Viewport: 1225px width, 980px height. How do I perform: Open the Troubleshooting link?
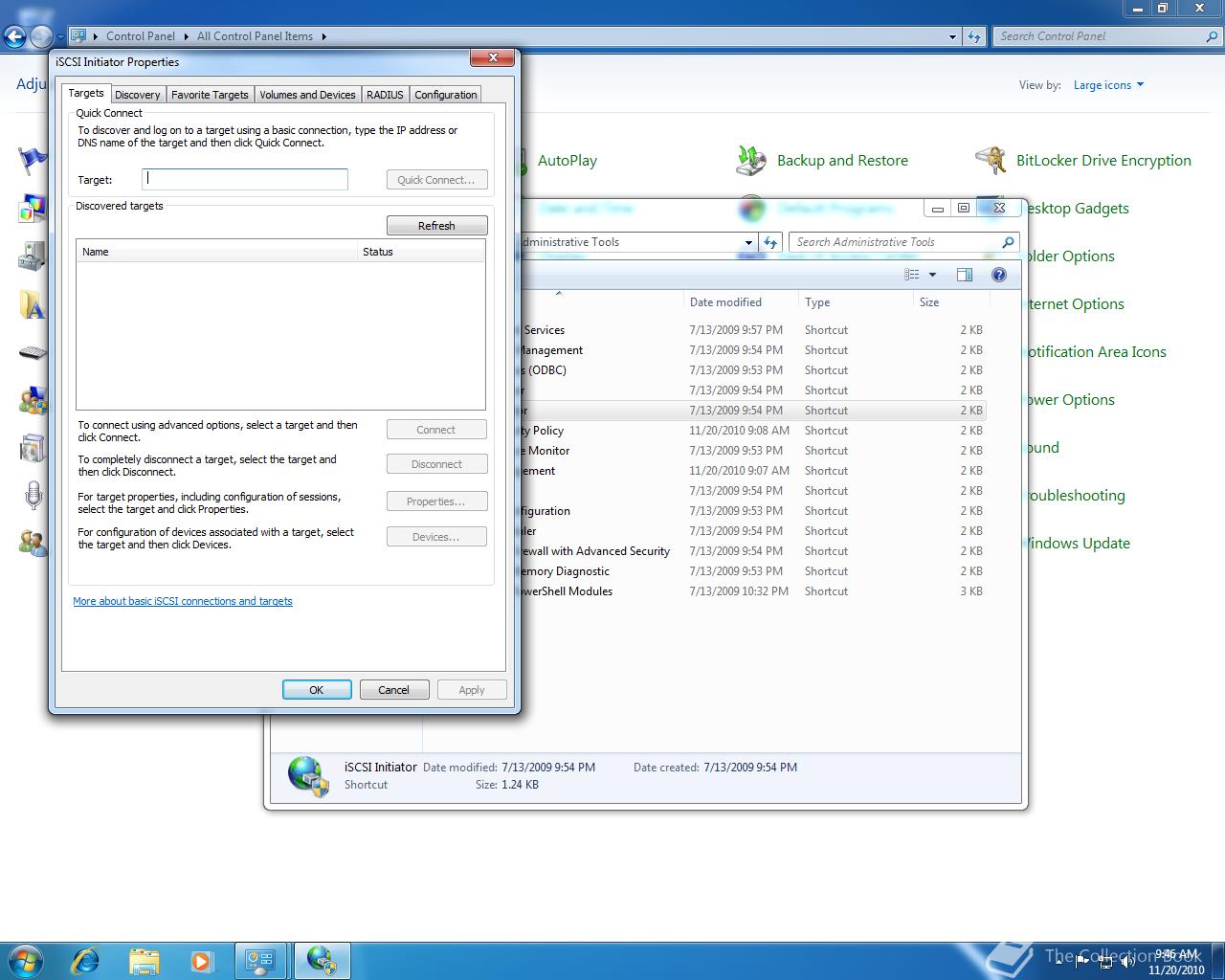[1075, 495]
